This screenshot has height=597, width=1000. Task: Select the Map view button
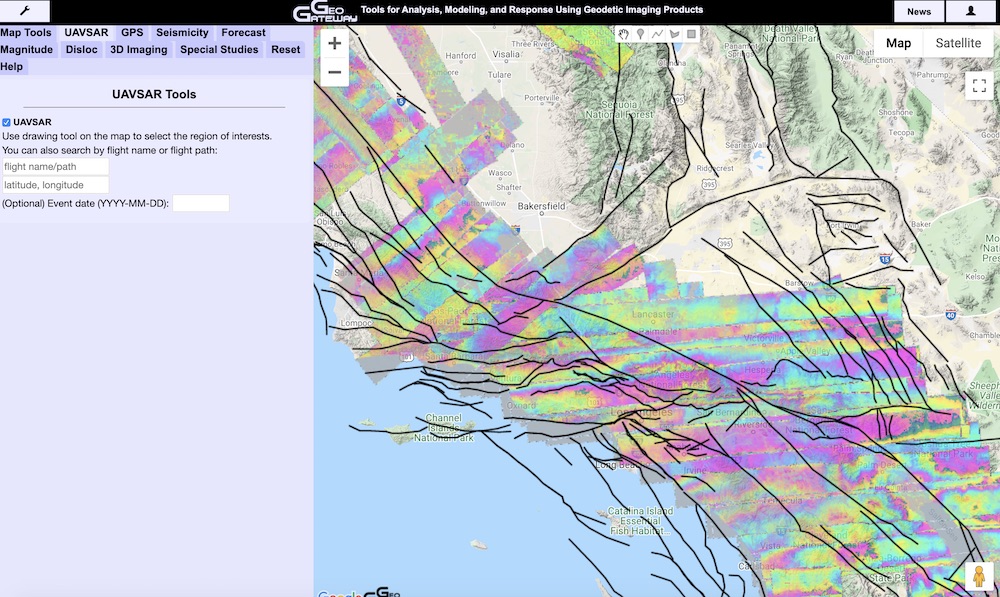click(x=898, y=43)
